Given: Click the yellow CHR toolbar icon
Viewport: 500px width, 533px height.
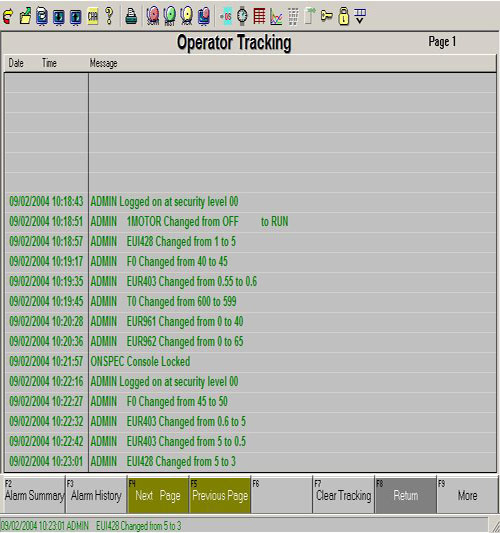Looking at the screenshot, I should [92, 16].
